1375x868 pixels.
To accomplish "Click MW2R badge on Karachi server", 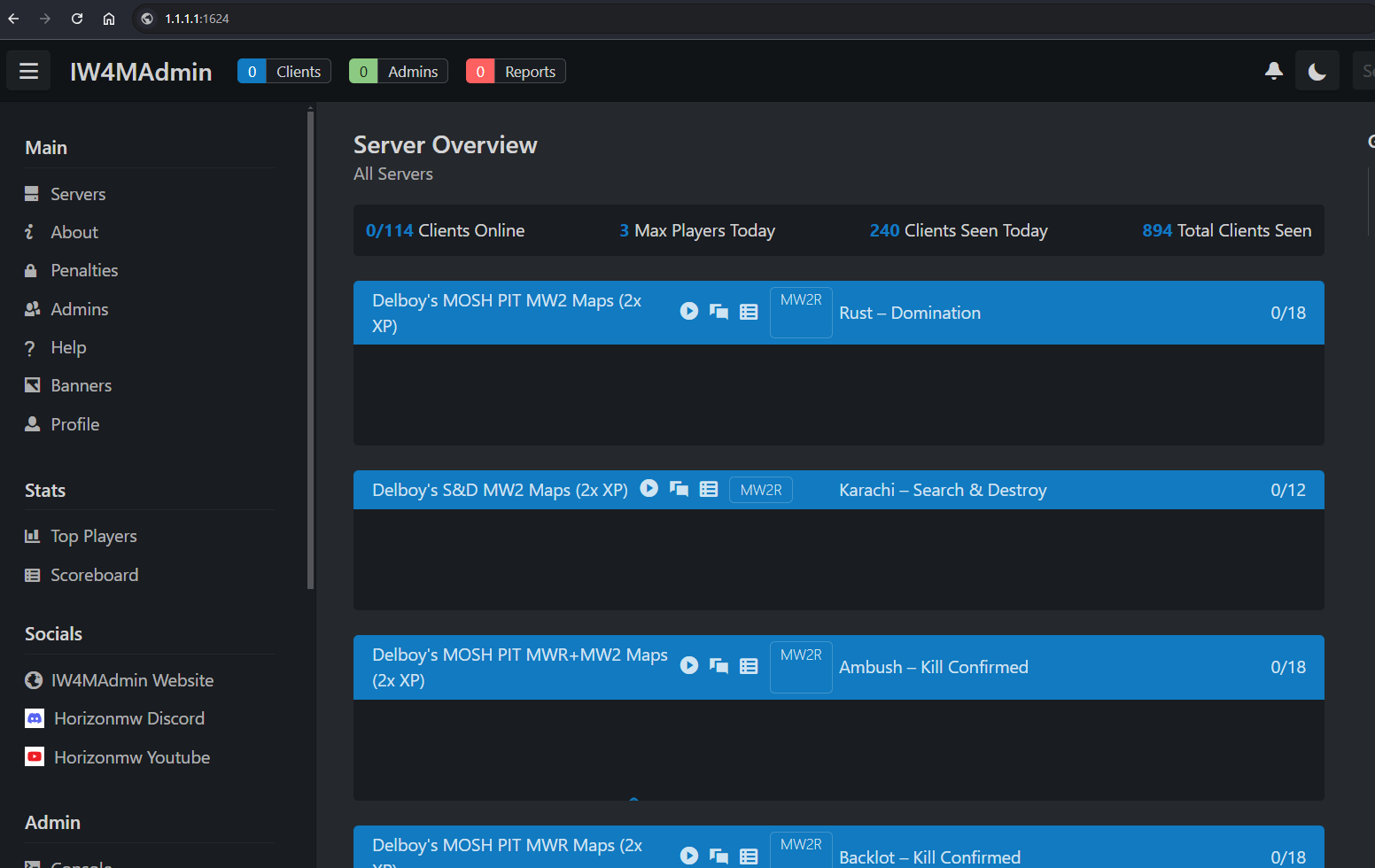I will [x=761, y=490].
